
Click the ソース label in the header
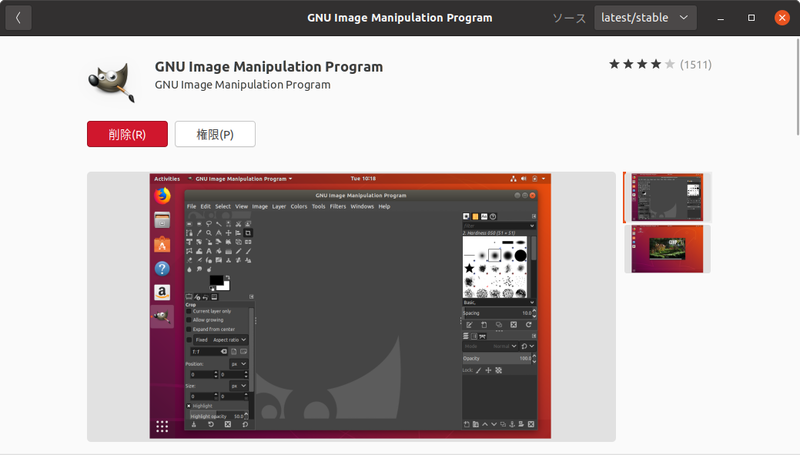[569, 18]
